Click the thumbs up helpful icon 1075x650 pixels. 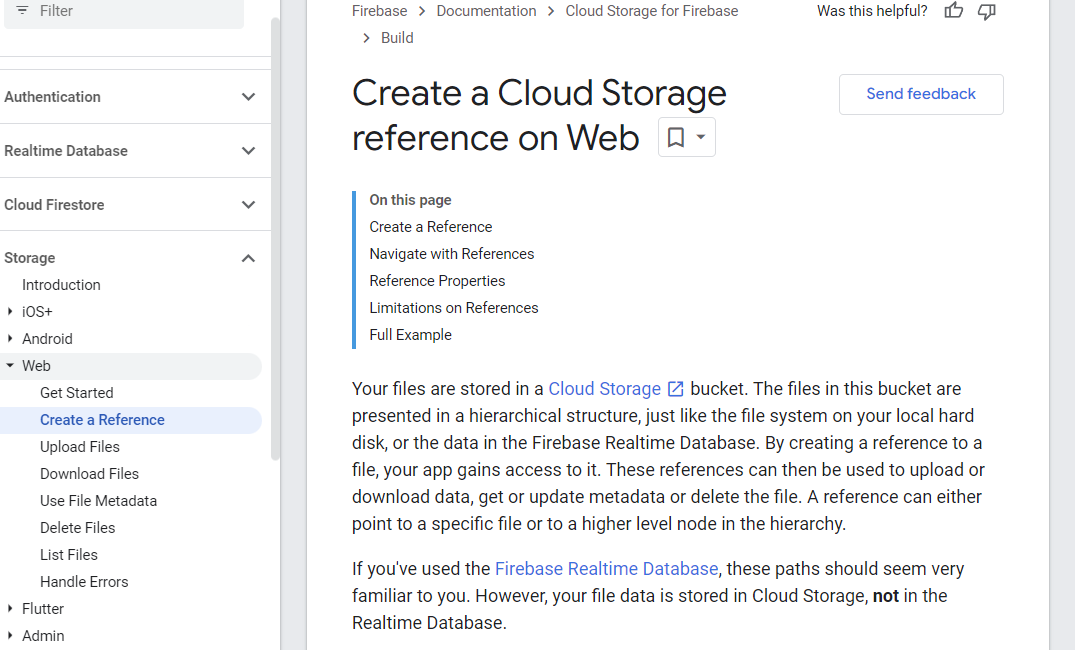tap(954, 11)
